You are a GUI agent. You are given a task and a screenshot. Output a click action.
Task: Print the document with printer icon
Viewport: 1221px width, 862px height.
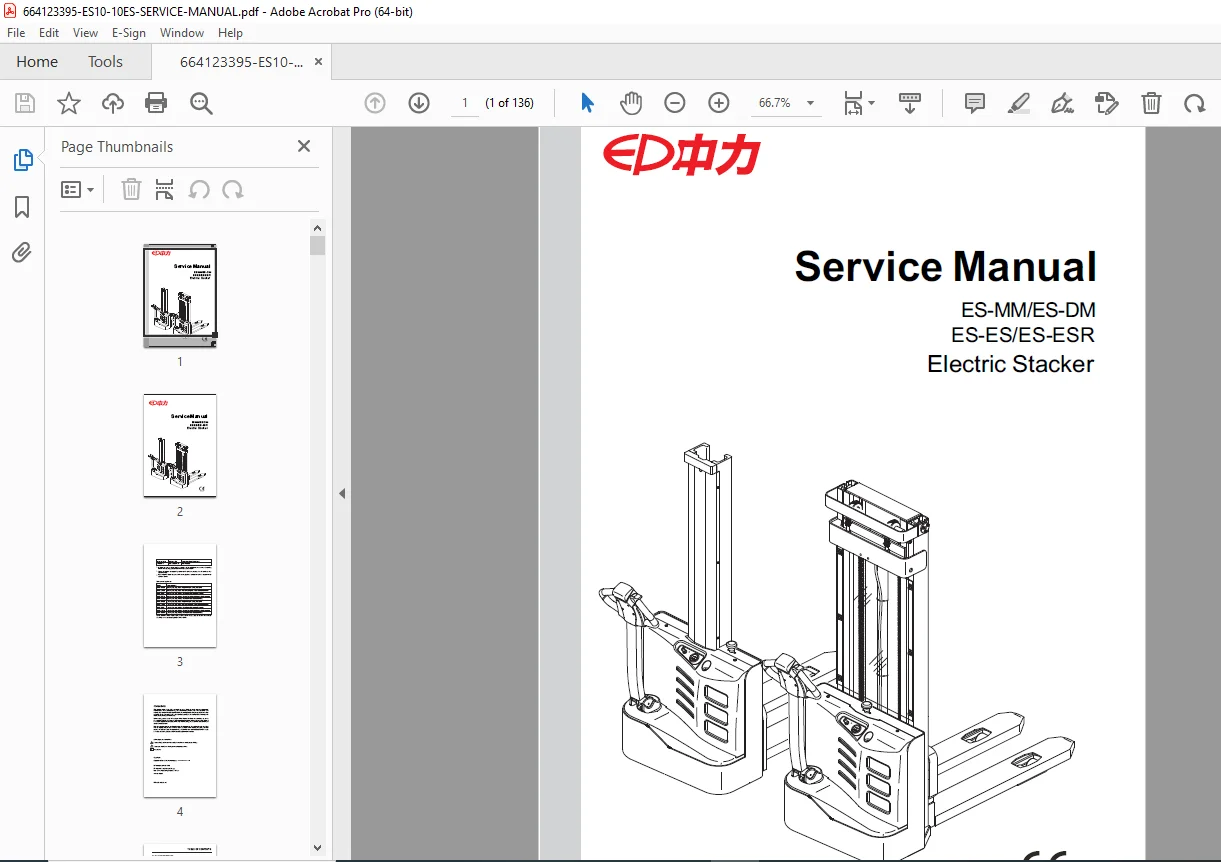pyautogui.click(x=156, y=103)
